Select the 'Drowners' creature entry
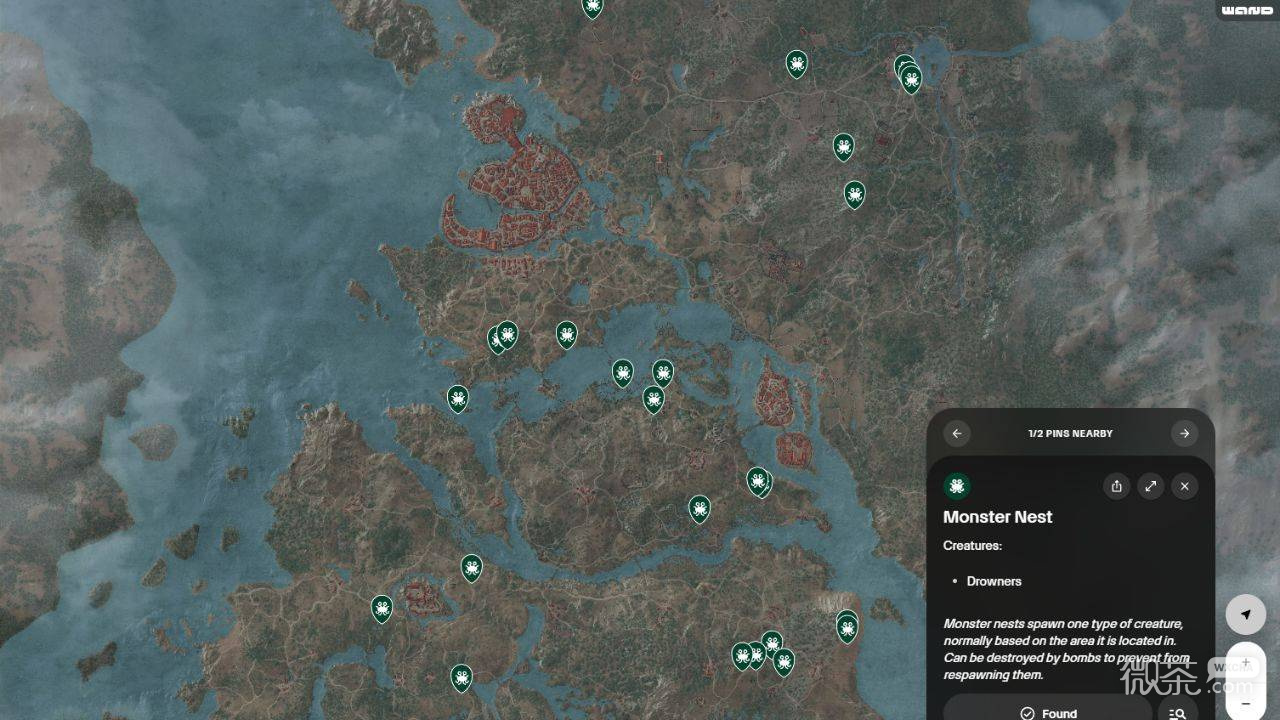The width and height of the screenshot is (1280, 720). [994, 581]
